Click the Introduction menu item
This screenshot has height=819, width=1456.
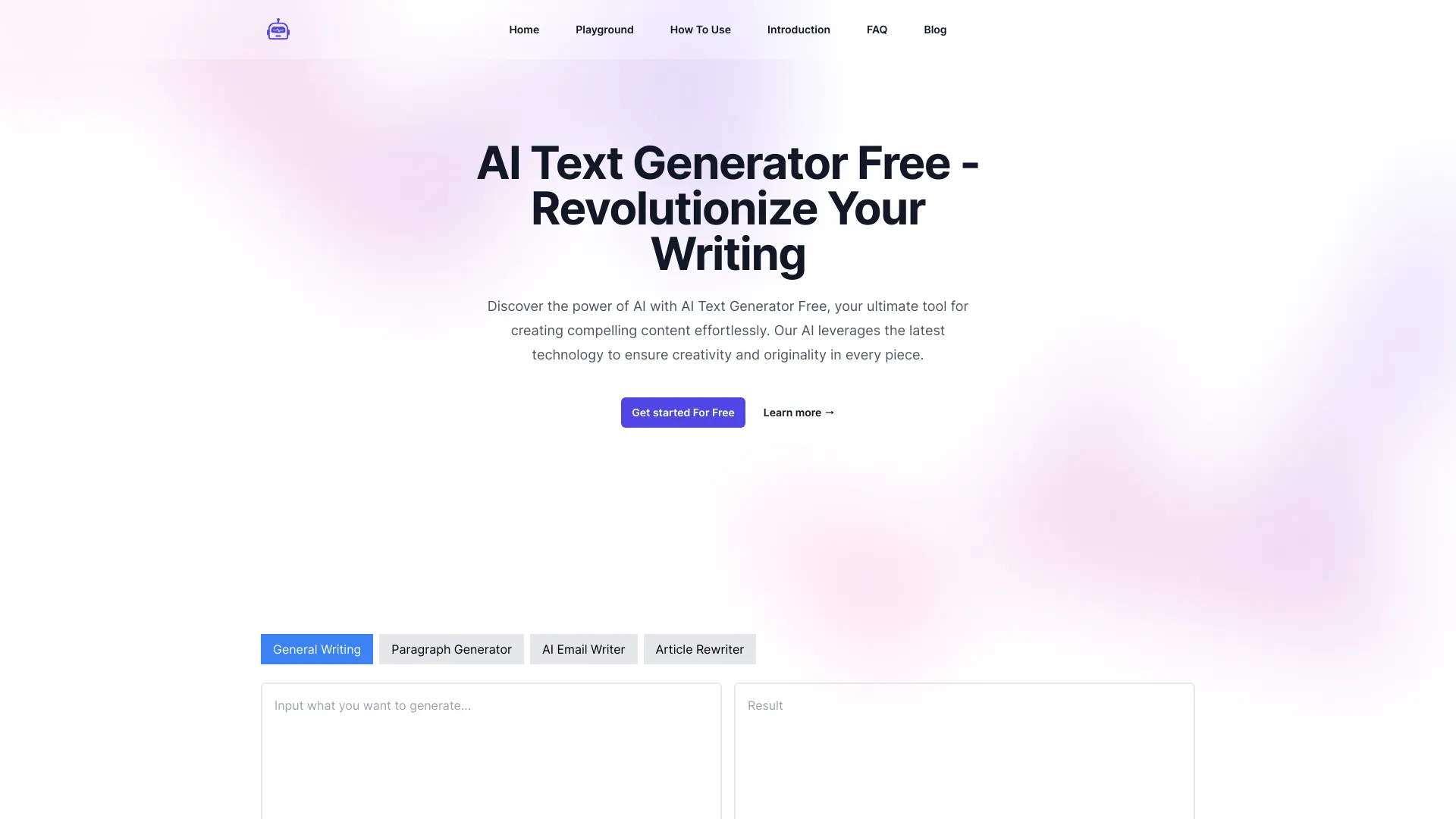798,30
